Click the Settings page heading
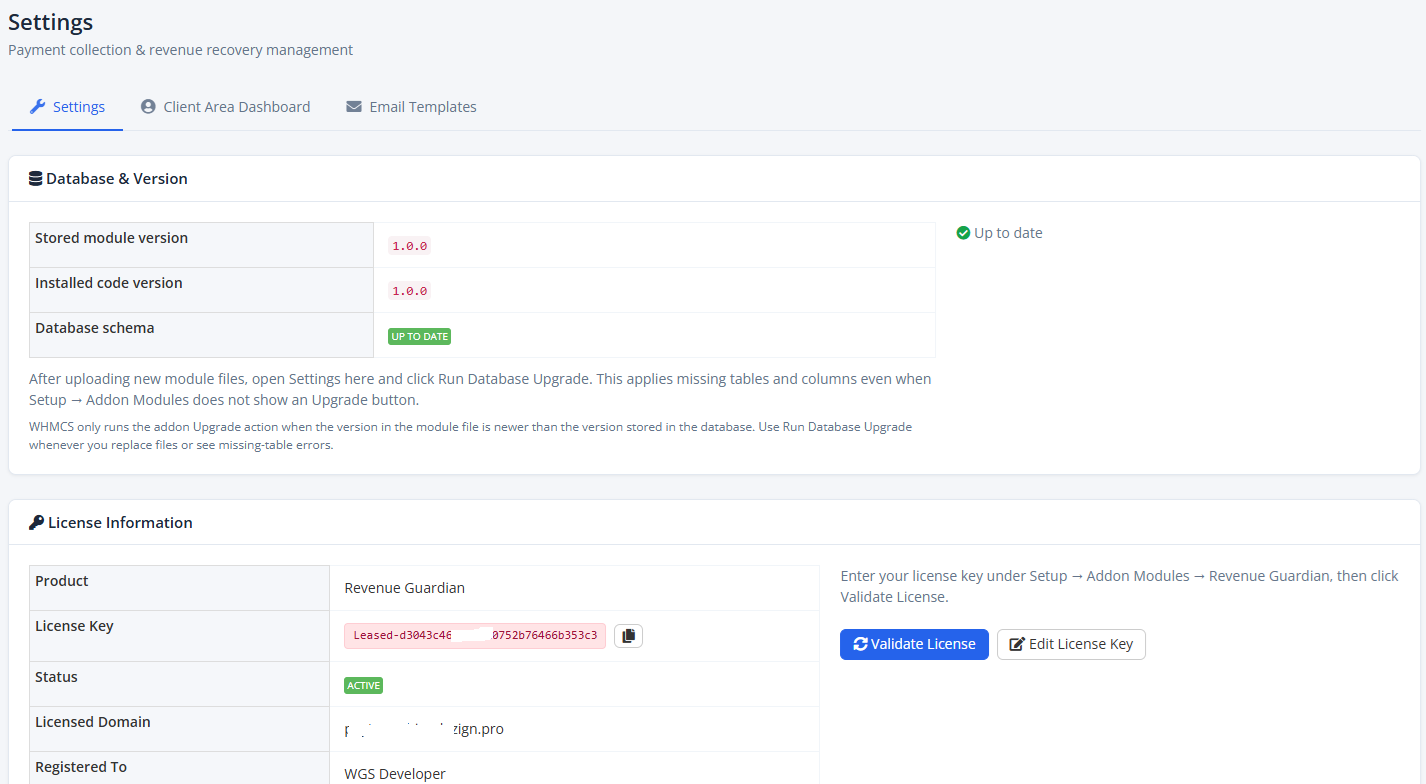Image resolution: width=1426 pixels, height=784 pixels. 51,22
